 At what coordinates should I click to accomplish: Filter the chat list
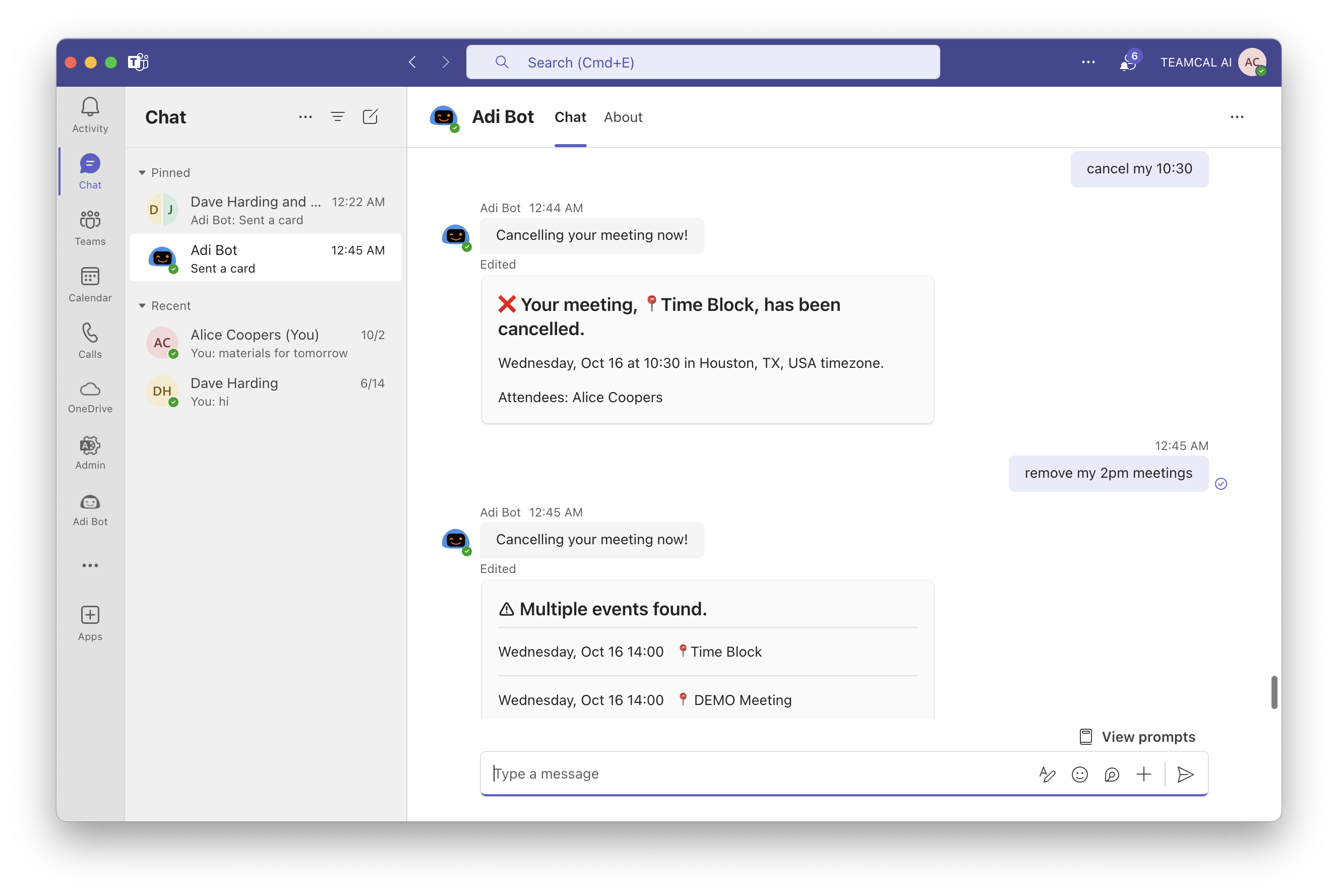coord(337,117)
